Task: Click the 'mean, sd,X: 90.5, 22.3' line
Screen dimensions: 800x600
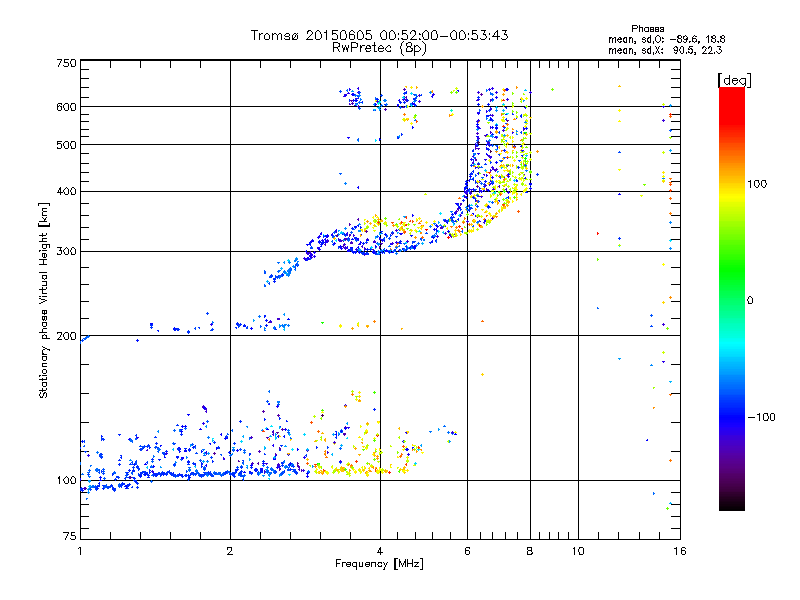Action: click(x=665, y=50)
